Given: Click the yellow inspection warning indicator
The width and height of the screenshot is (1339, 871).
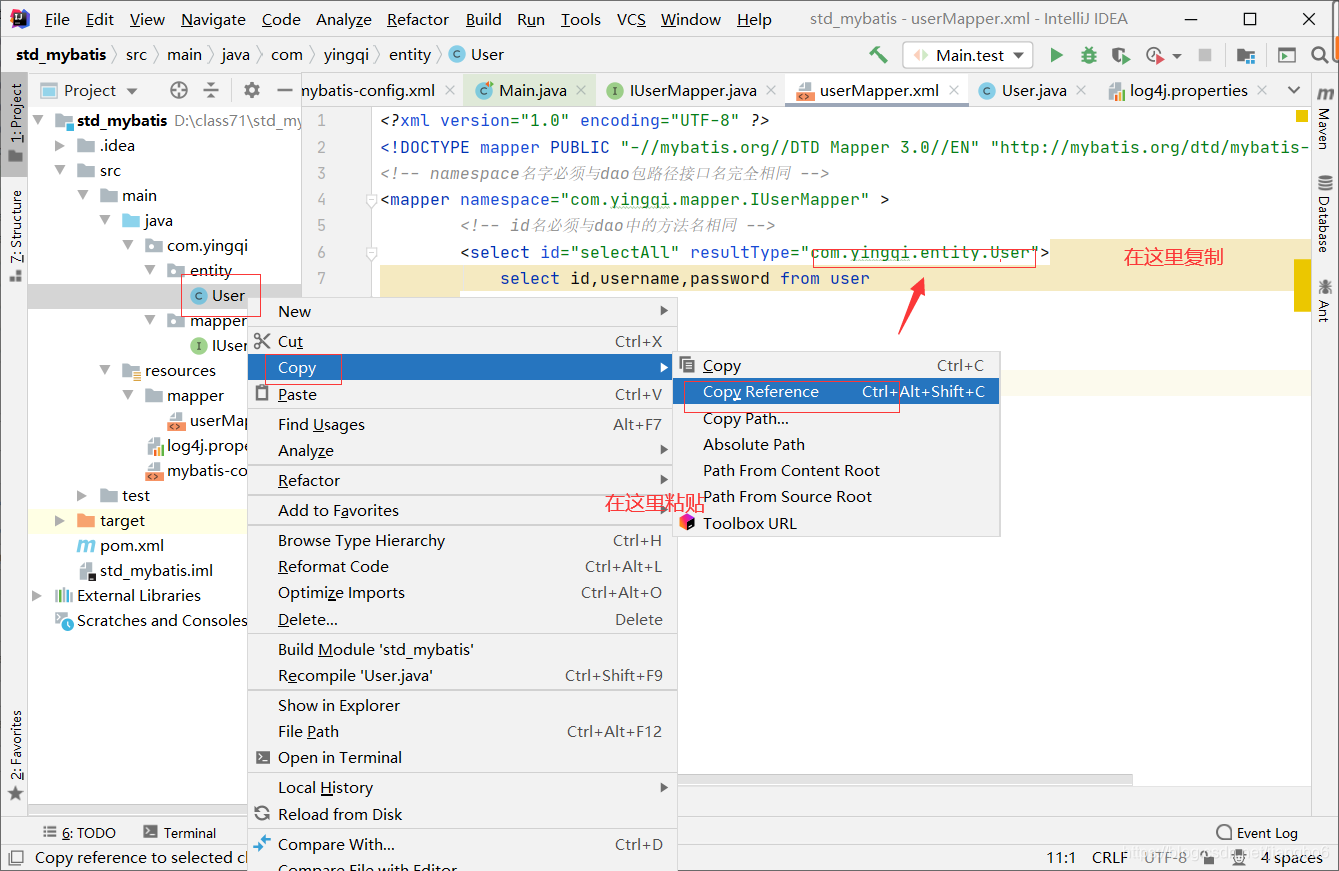Looking at the screenshot, I should [x=1302, y=116].
